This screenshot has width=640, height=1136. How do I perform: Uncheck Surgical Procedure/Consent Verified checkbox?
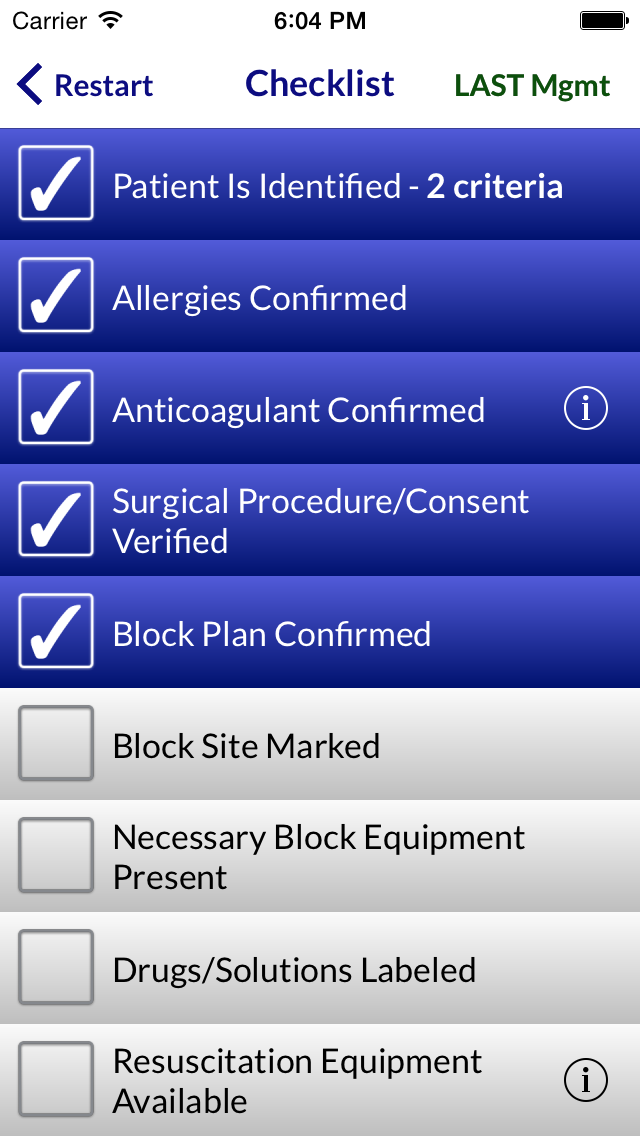tap(56, 520)
